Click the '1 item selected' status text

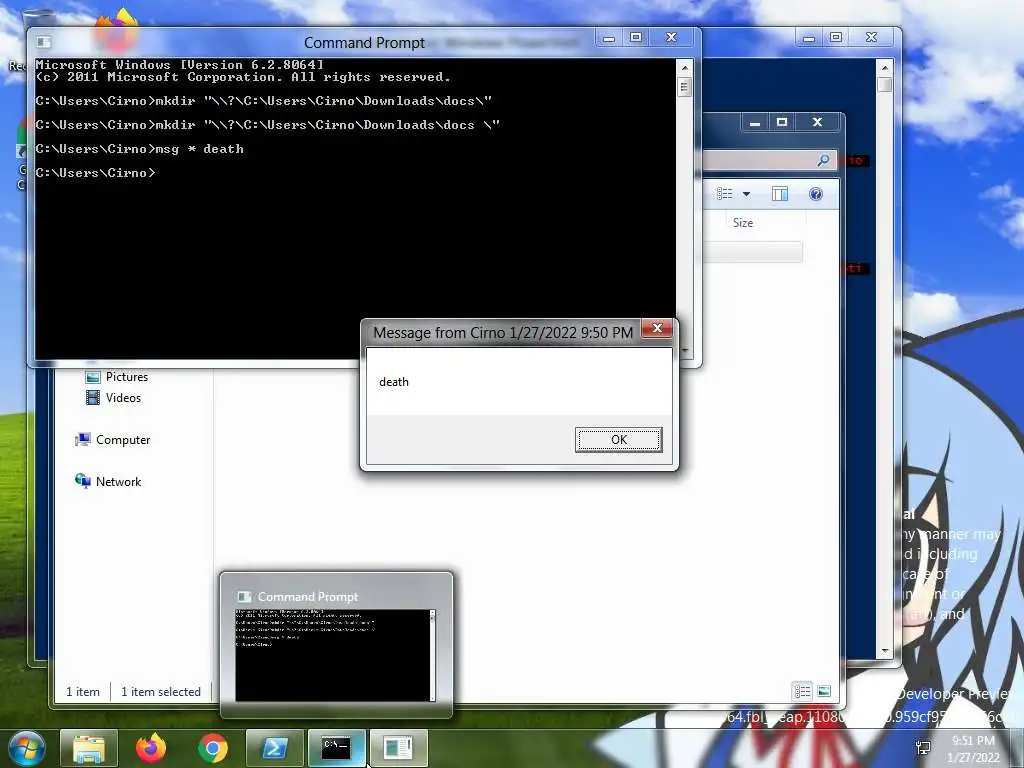click(x=161, y=692)
